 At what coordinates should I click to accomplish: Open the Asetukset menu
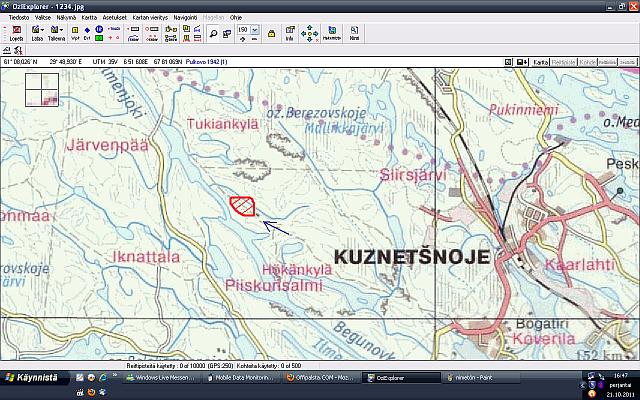tap(113, 17)
